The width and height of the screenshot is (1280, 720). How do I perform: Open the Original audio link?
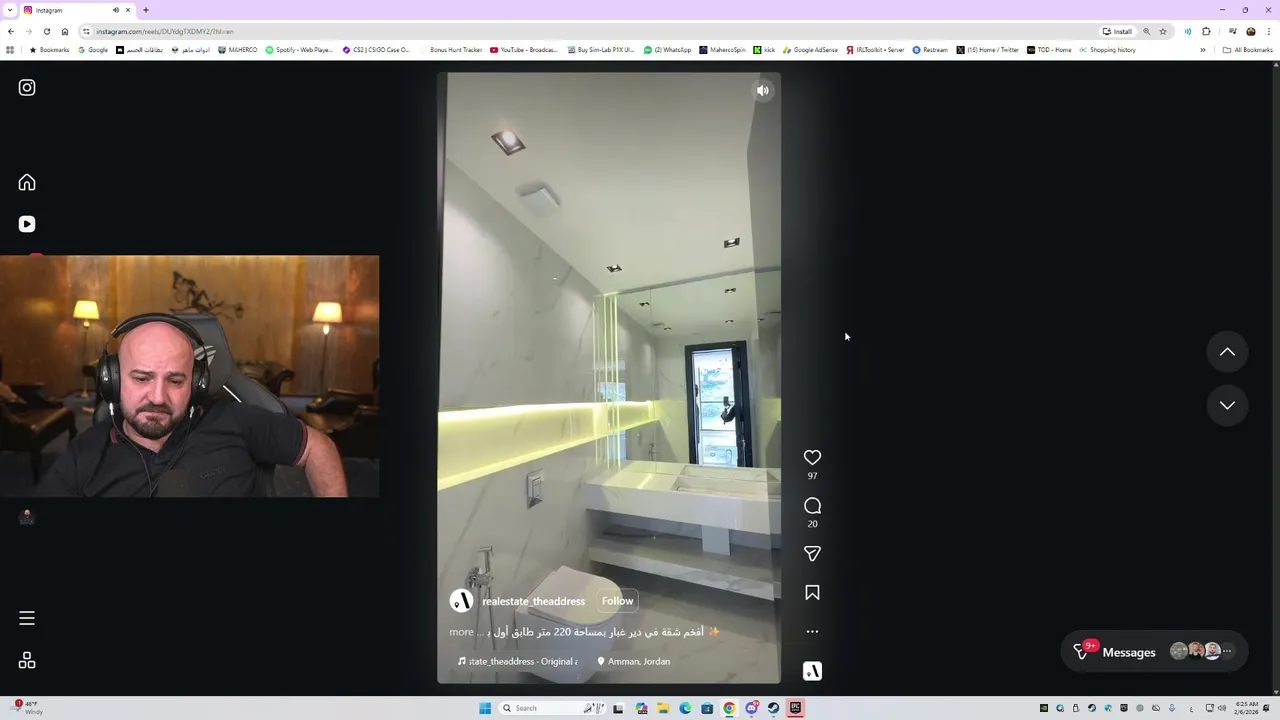point(518,661)
